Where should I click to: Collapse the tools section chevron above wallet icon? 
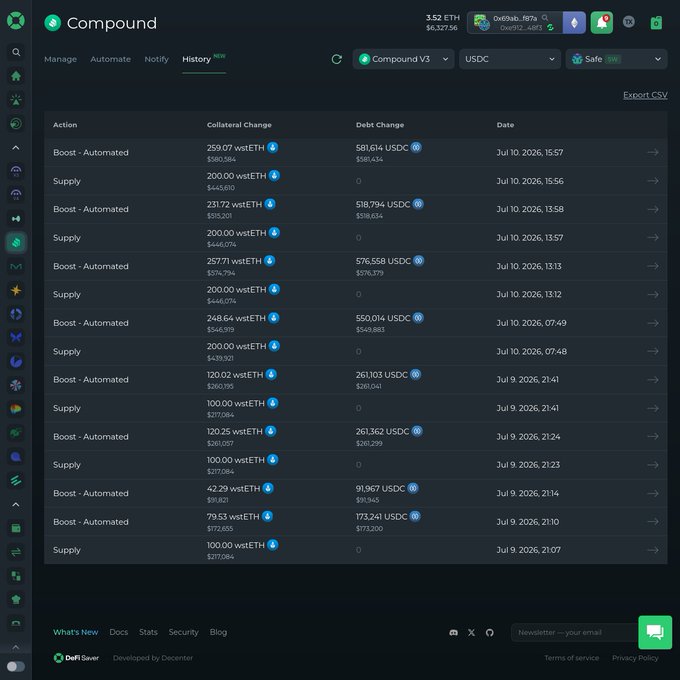[x=16, y=504]
